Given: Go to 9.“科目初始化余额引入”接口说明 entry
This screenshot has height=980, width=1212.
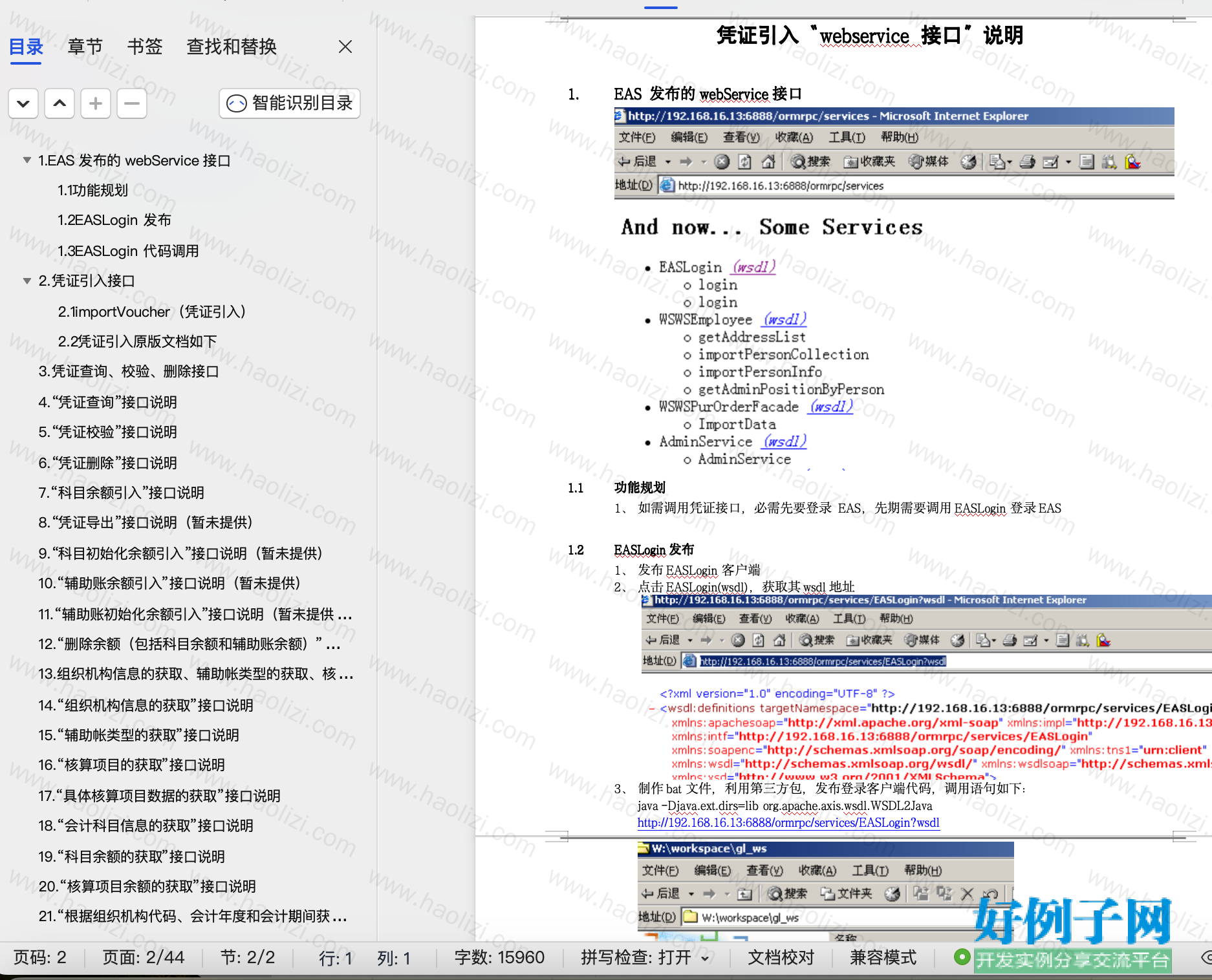Looking at the screenshot, I should coord(180,553).
